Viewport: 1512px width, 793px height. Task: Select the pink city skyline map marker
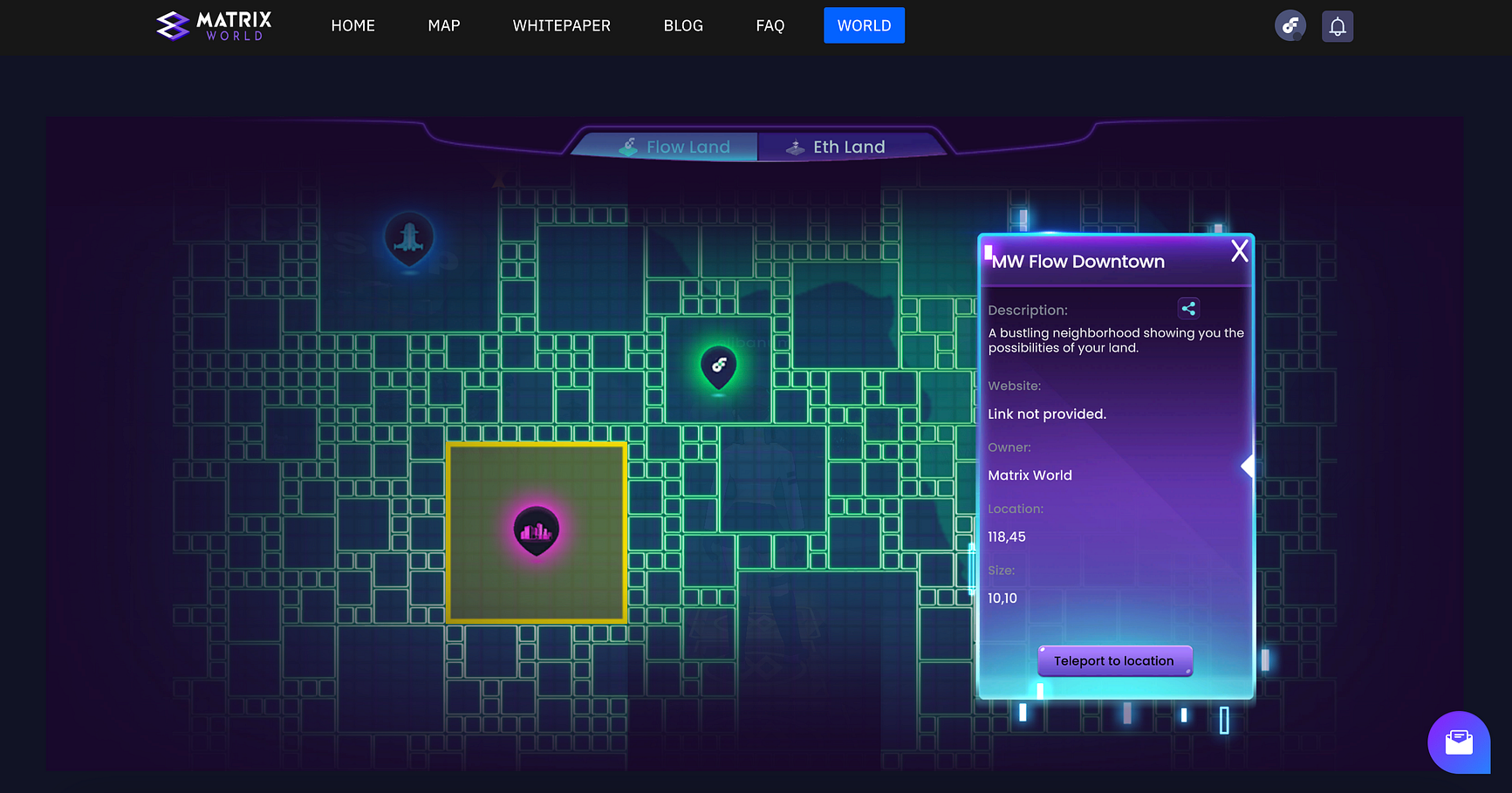536,530
